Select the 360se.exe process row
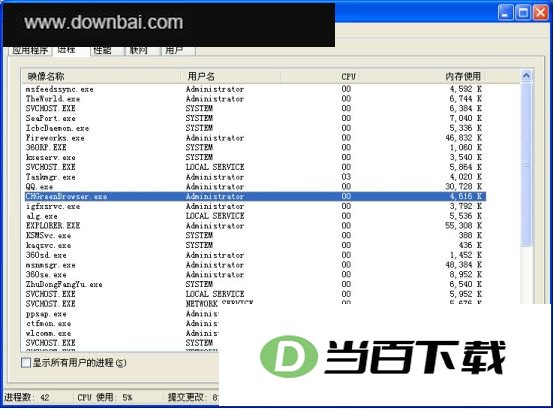Viewport: 554px width, 409px height. pyautogui.click(x=255, y=275)
